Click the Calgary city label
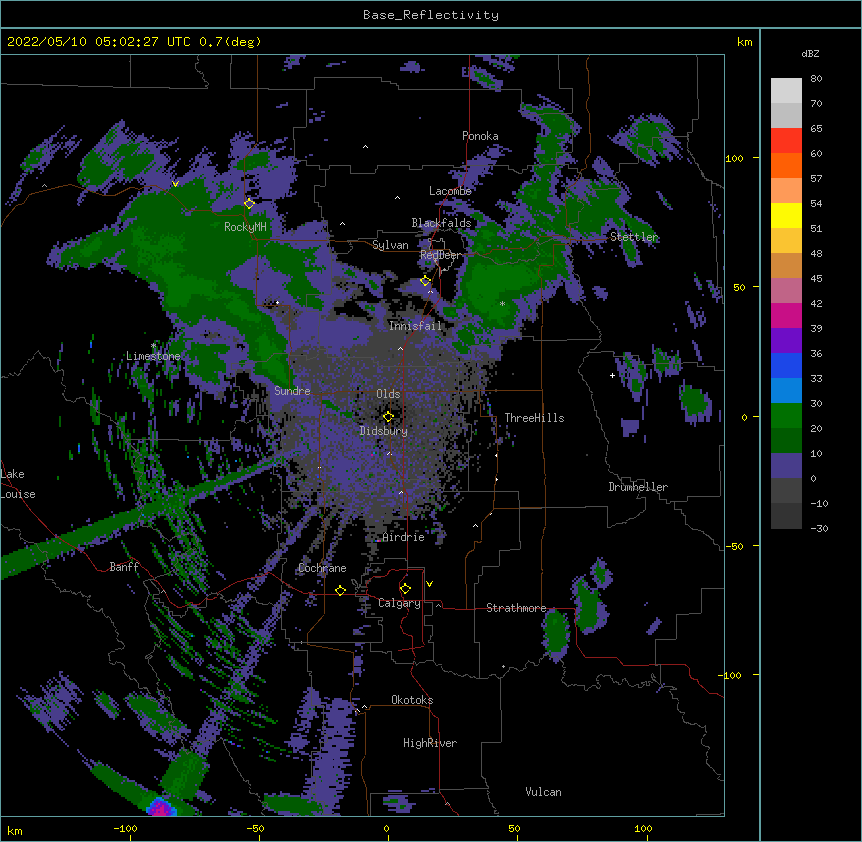Viewport: 862px width, 842px height. (399, 603)
